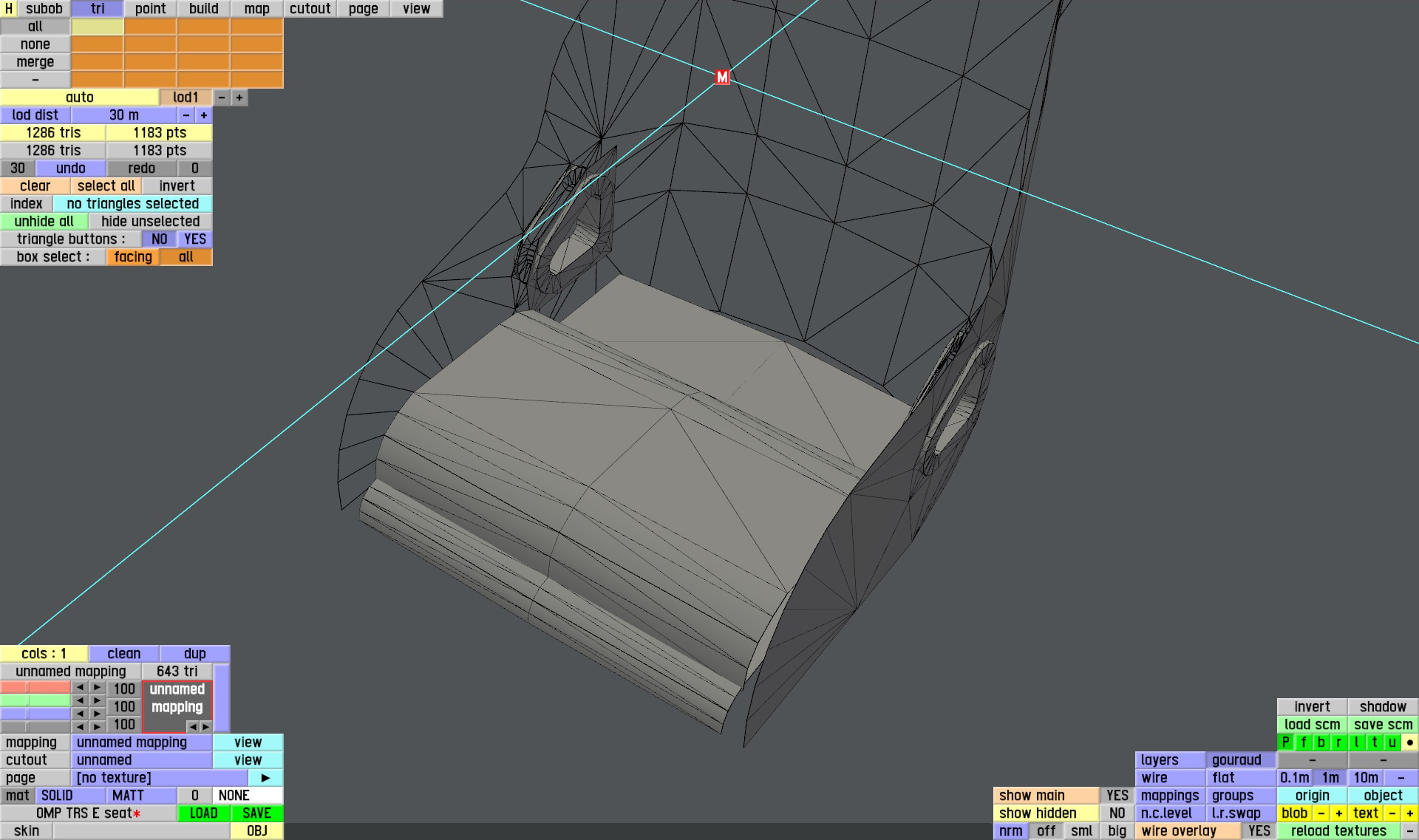Toggle wire overlay YES setting
This screenshot has width=1419, height=840.
coord(1259,831)
